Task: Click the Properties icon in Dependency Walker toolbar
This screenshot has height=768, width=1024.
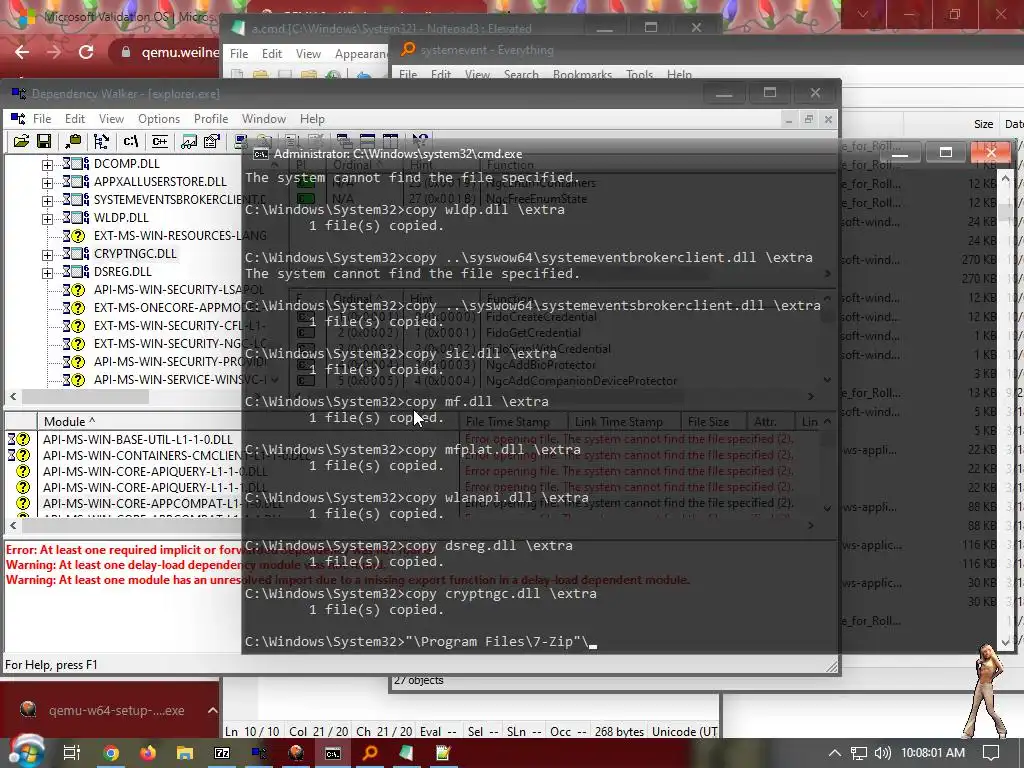Action: coord(212,141)
